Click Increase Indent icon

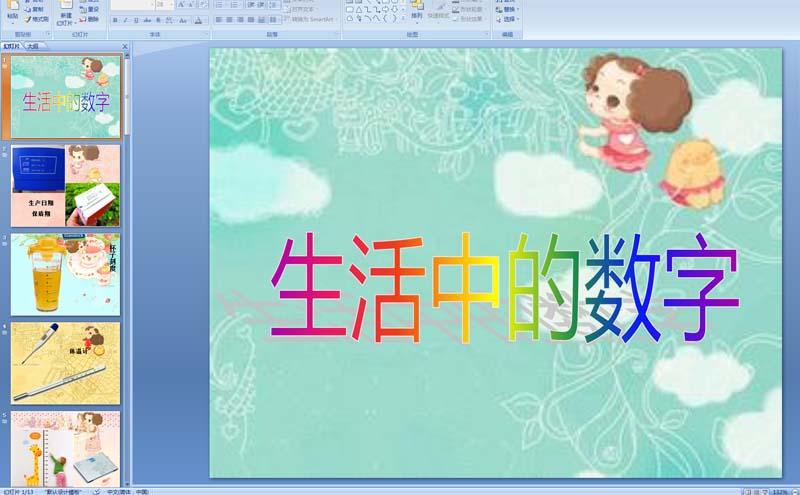coord(262,5)
